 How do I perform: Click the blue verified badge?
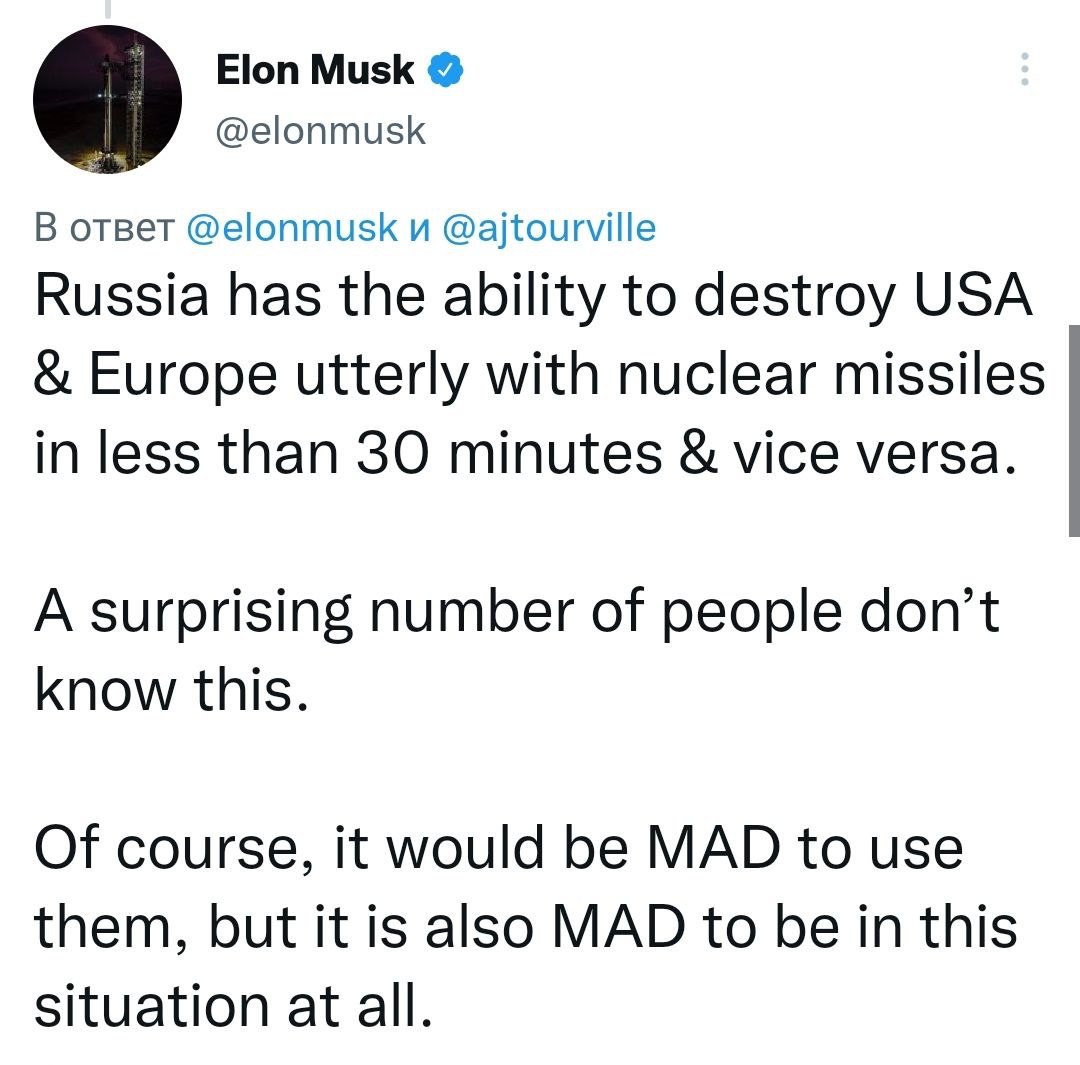[445, 70]
